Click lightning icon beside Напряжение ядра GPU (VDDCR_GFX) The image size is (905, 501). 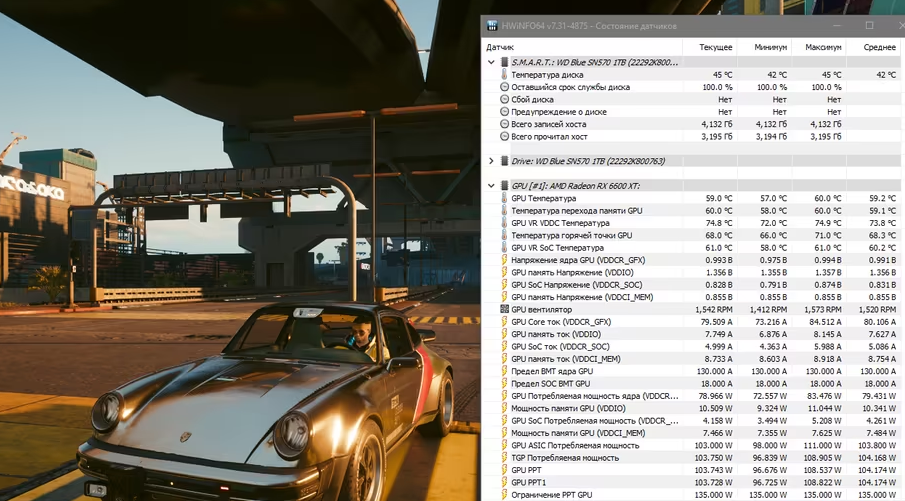tap(504, 260)
